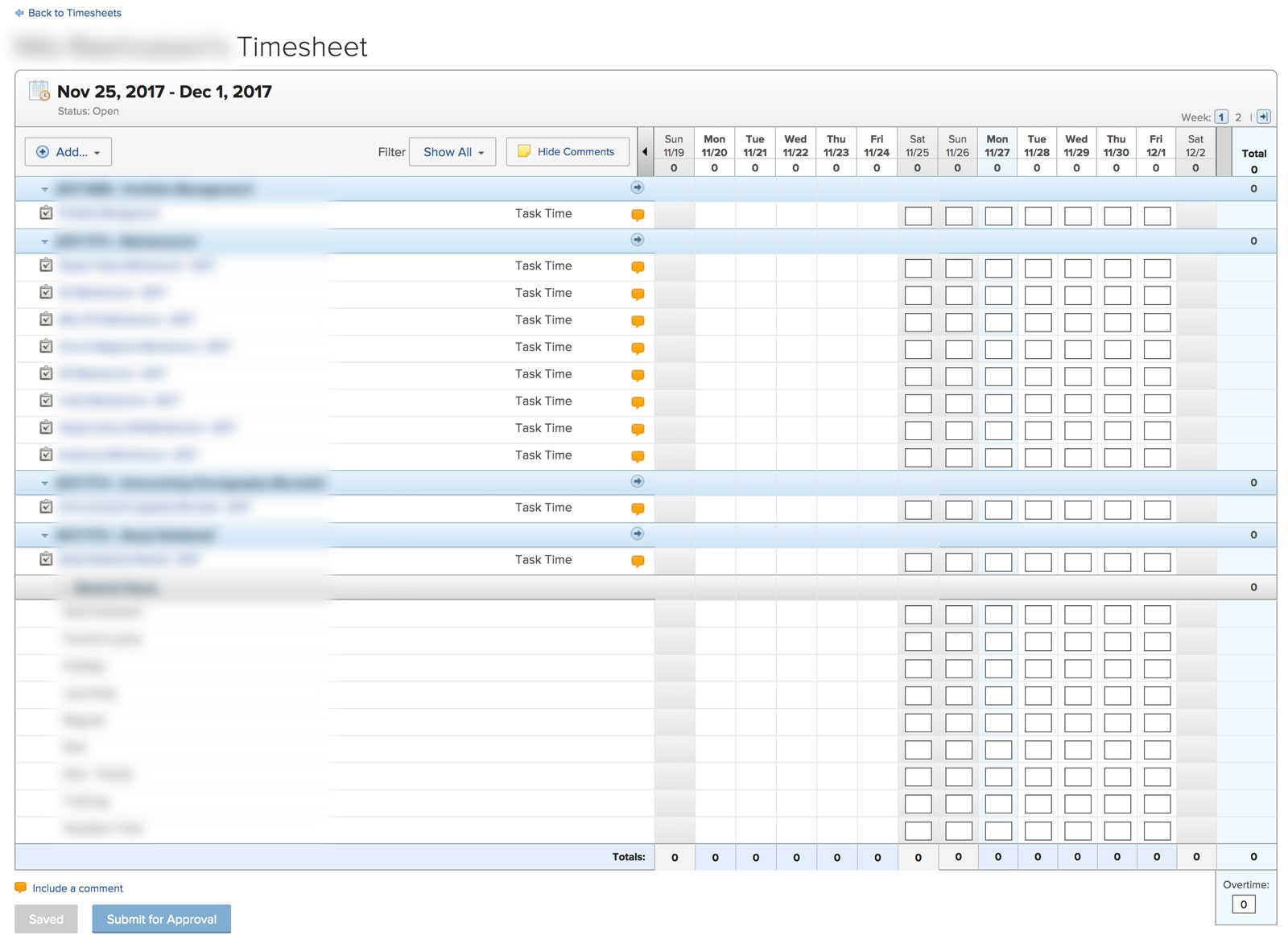
Task: Click the comment balloon on the first Task Time row
Action: (x=637, y=215)
